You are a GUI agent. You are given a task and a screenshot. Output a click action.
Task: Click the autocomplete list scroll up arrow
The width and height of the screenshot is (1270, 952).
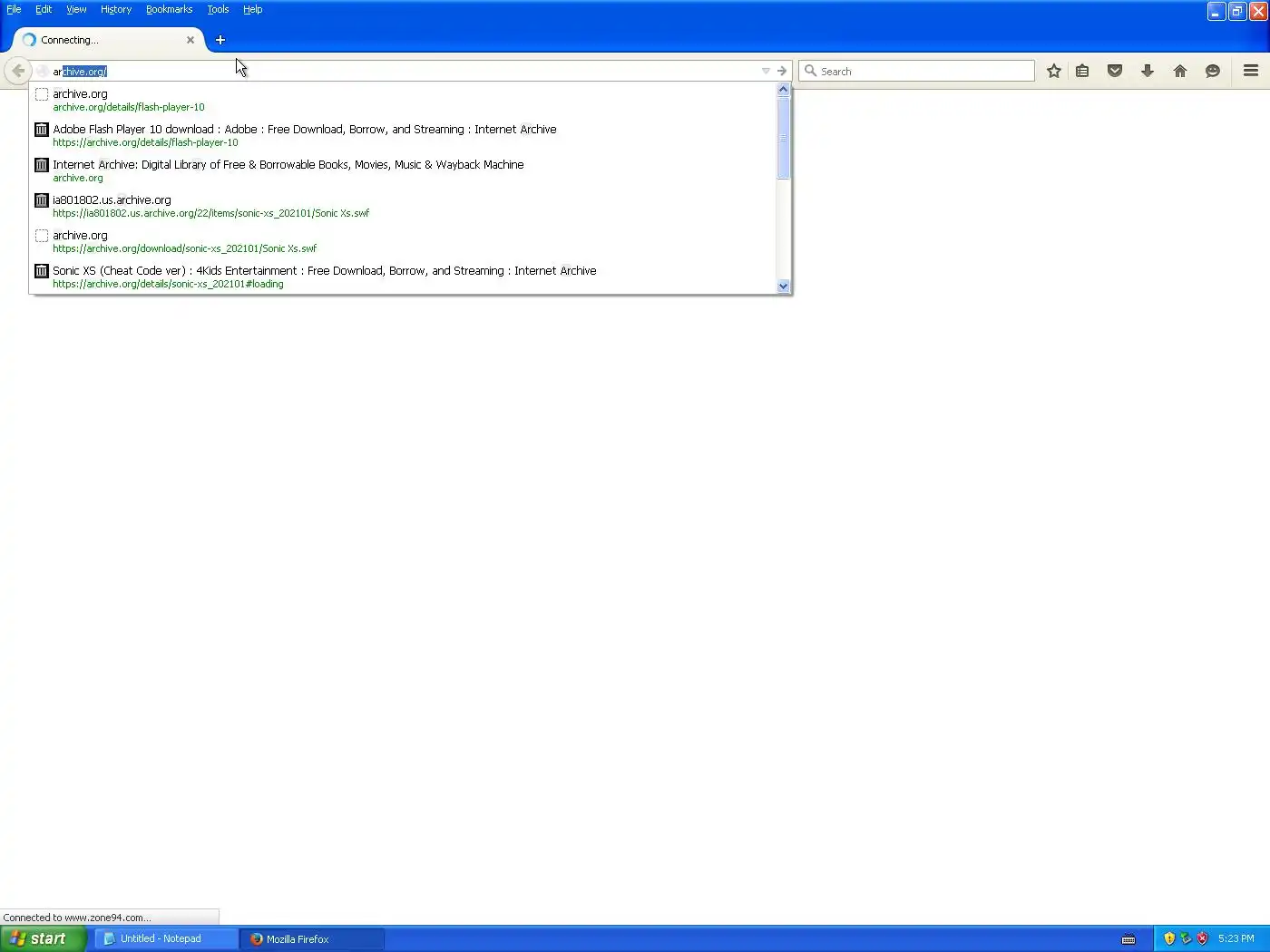pos(784,90)
